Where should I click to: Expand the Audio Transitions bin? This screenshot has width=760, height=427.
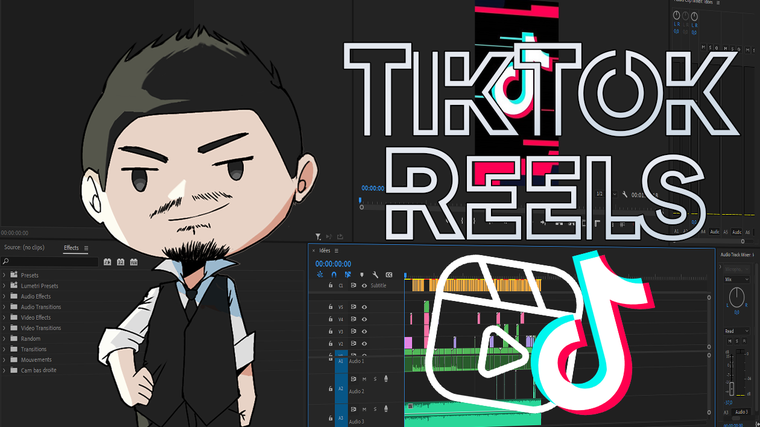(x=4, y=307)
